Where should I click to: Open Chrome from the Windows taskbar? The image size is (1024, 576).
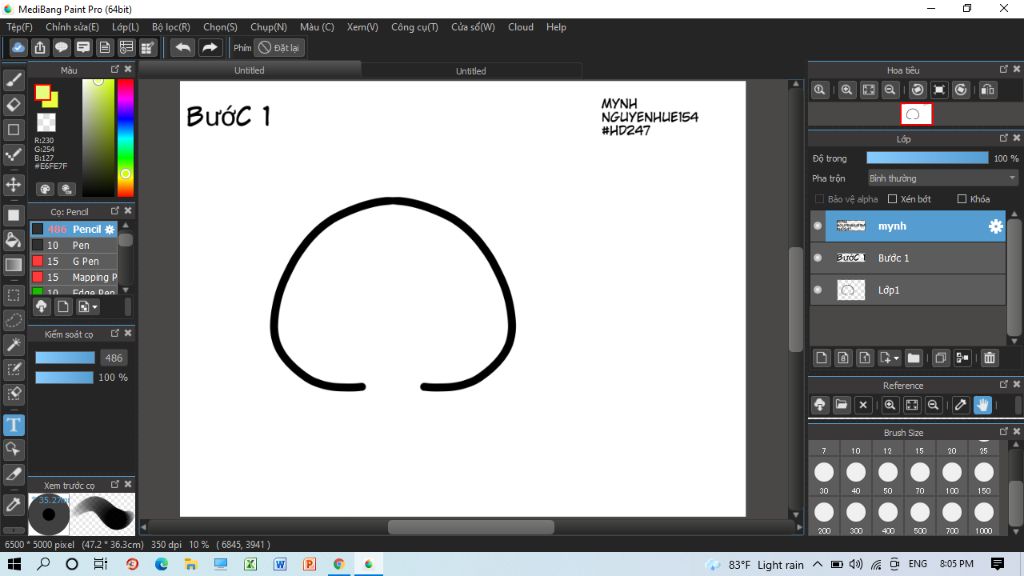(x=339, y=564)
